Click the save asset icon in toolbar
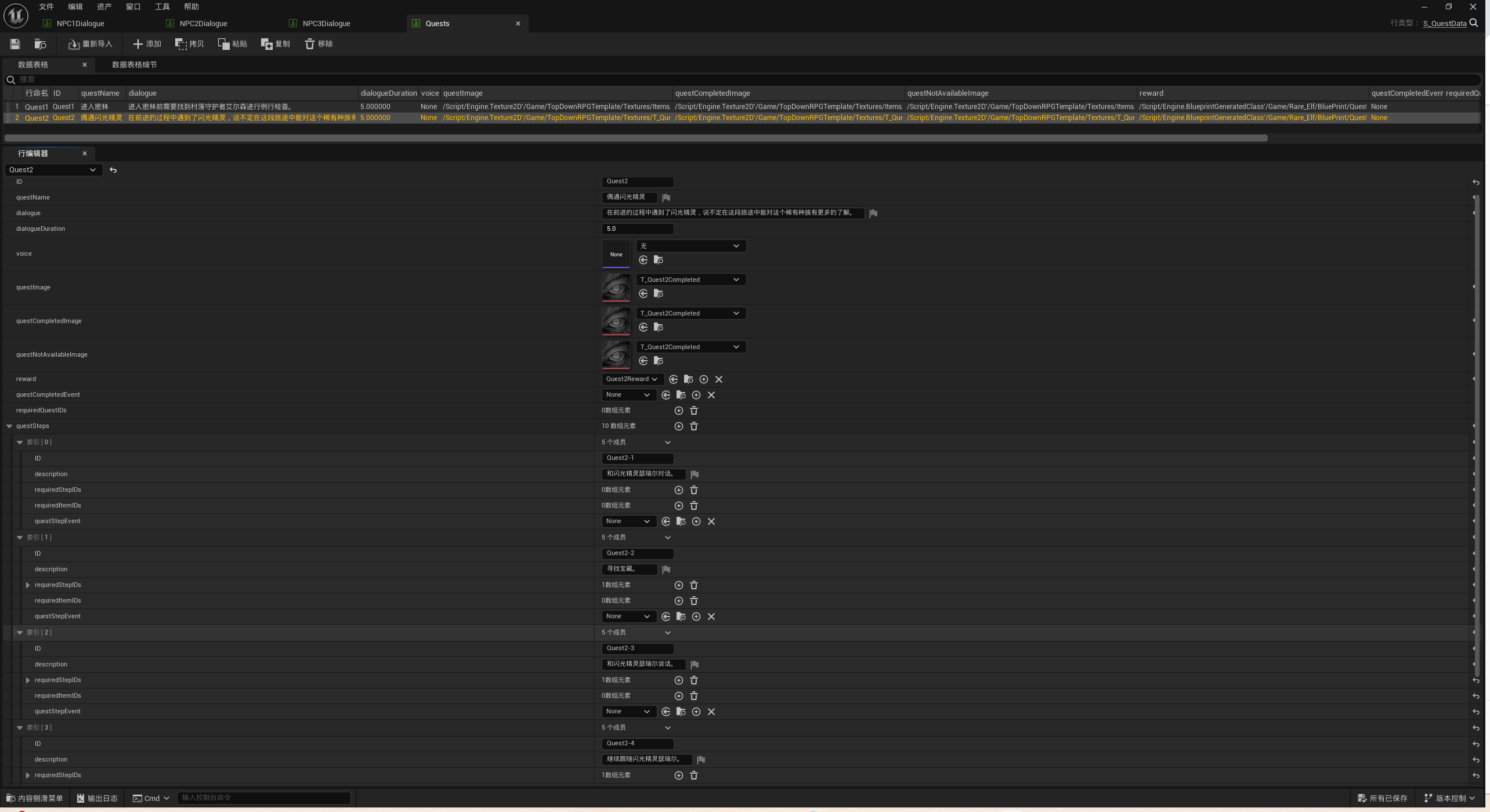 (15, 44)
